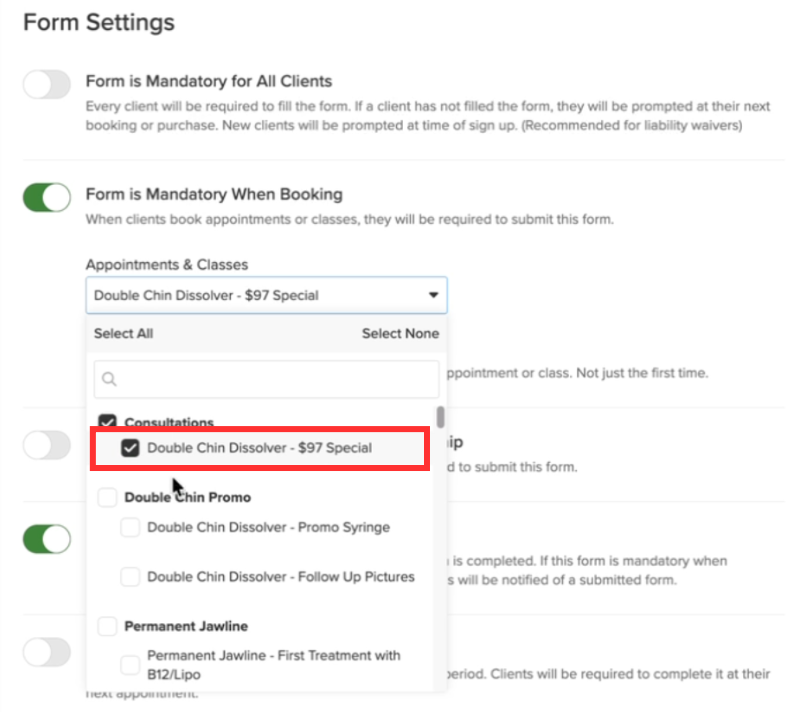Check 'Permanent Jawline - First Treatment with B12/Lipo'
800x712 pixels.
pyautogui.click(x=130, y=665)
